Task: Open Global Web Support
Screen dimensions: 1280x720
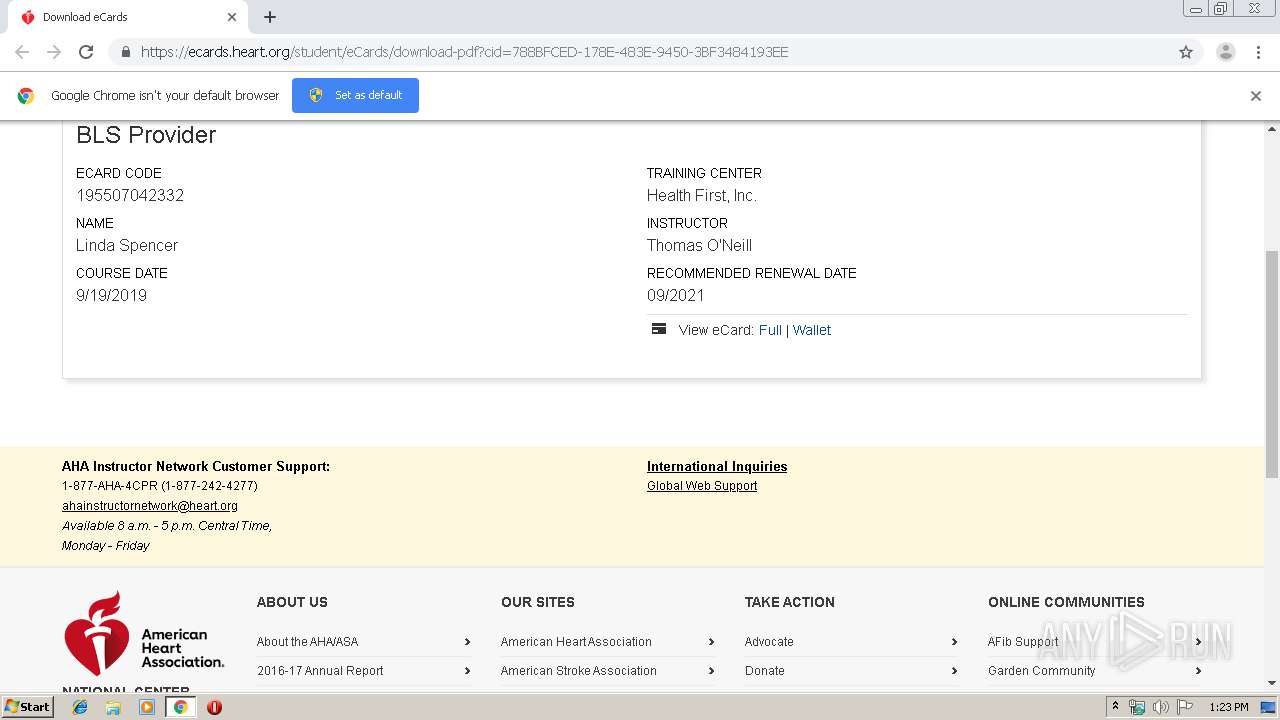Action: [x=702, y=486]
